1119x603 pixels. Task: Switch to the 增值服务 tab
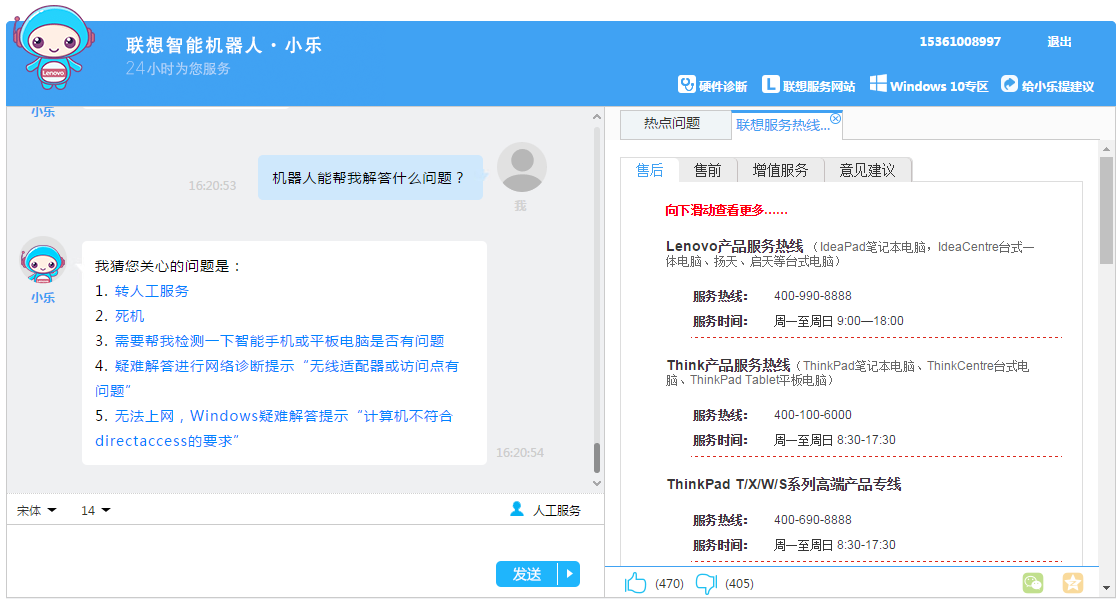coord(780,170)
